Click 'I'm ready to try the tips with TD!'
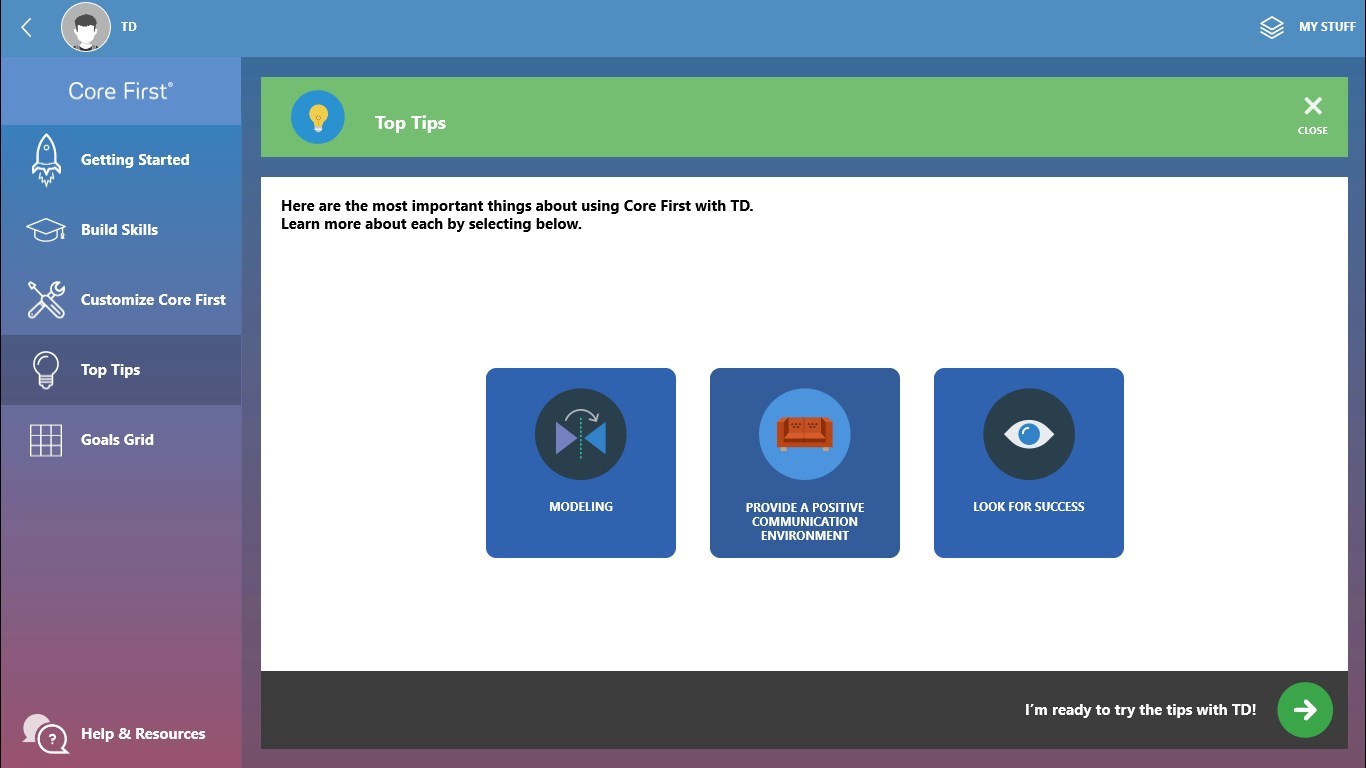Viewport: 1366px width, 768px height. coord(1140,710)
